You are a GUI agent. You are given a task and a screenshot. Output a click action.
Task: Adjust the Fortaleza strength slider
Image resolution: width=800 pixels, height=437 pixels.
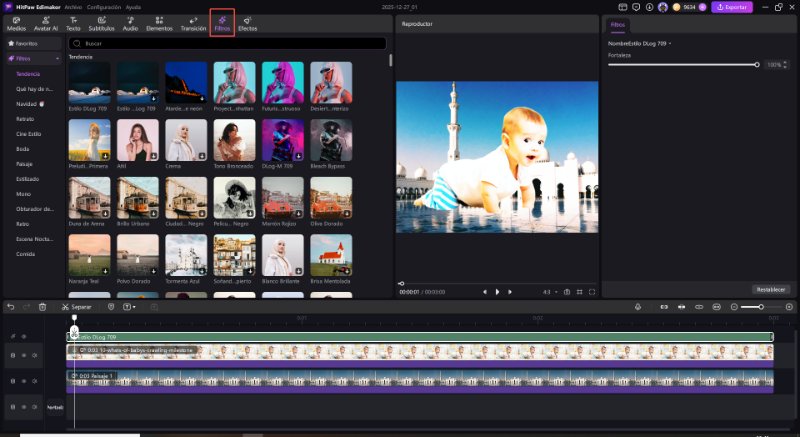[683, 65]
